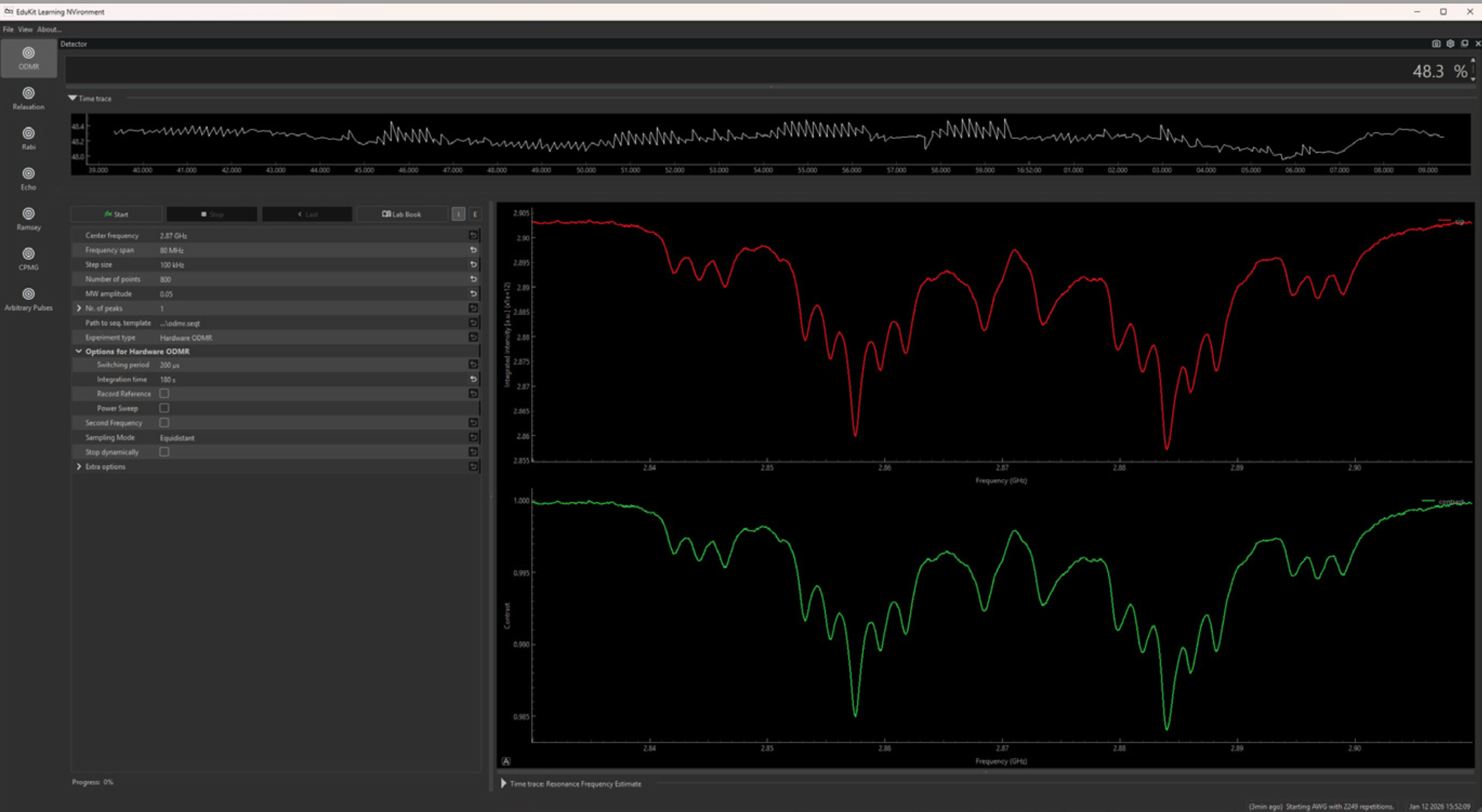Open the Rabi experiment in the sidebar
Screen dimensions: 1482x812
click(x=28, y=138)
